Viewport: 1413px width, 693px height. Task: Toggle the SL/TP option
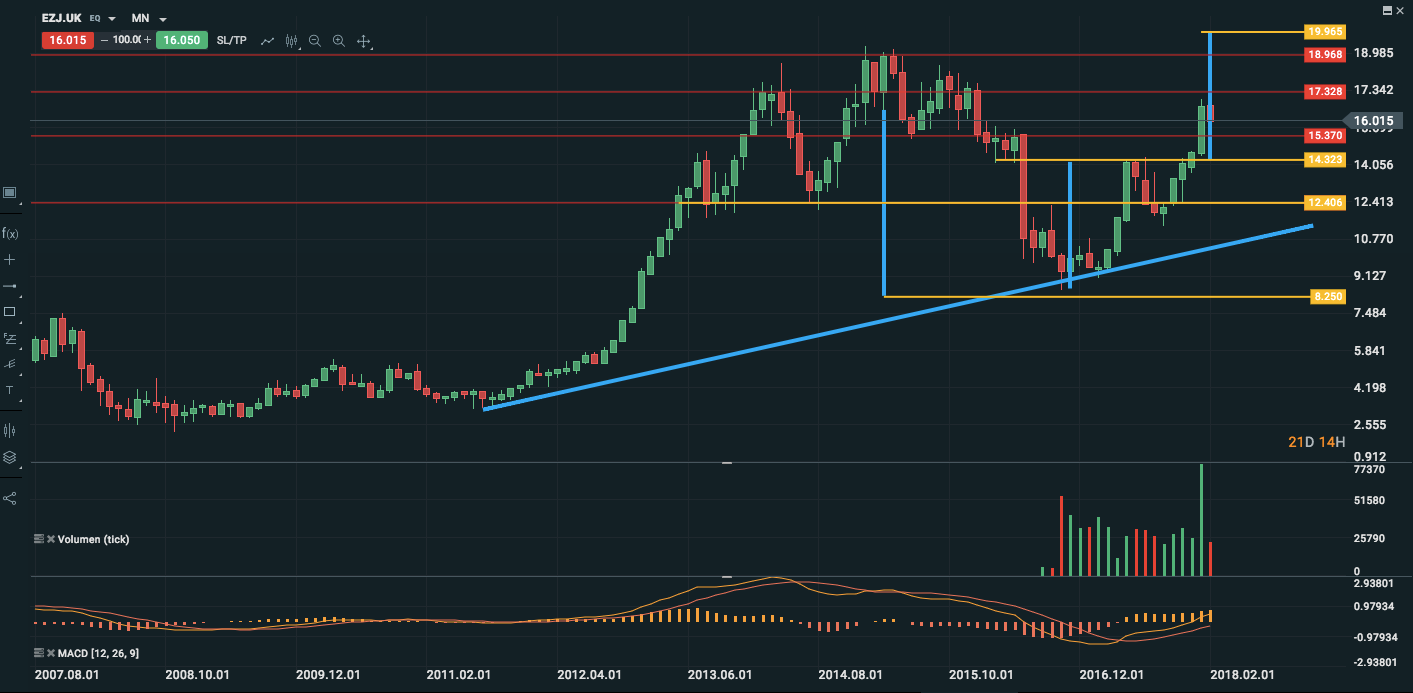click(x=231, y=40)
